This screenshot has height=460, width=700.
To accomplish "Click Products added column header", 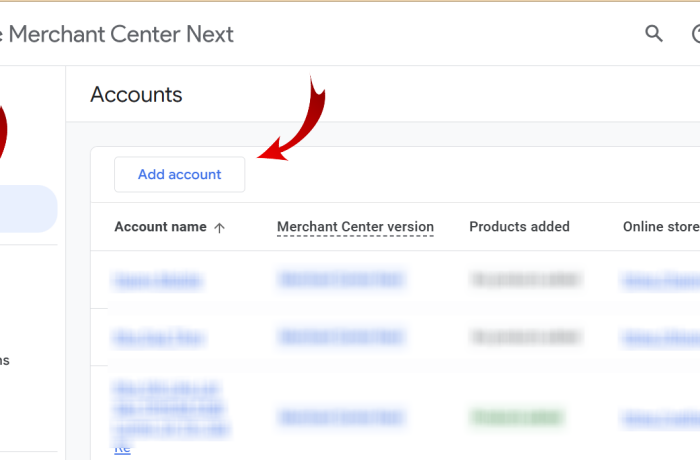I will tap(519, 227).
